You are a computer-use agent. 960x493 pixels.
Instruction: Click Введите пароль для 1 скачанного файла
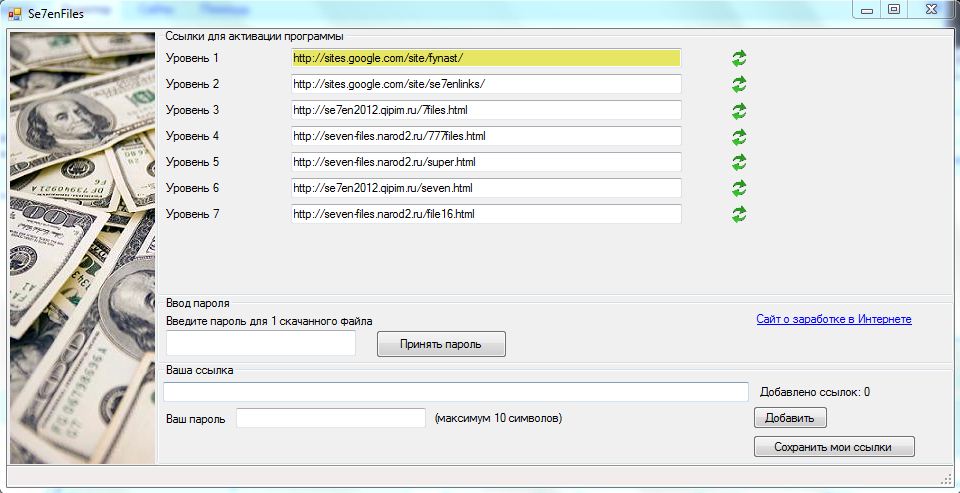tap(269, 320)
